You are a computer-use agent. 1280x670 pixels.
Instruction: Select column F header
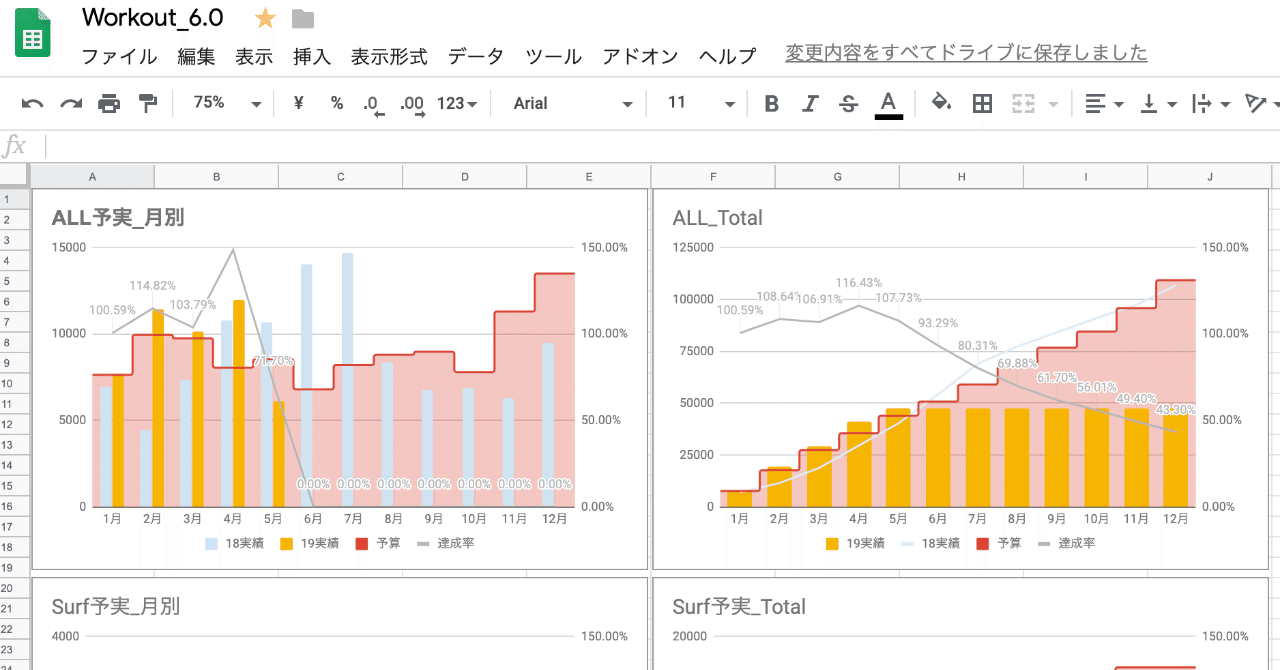[713, 177]
